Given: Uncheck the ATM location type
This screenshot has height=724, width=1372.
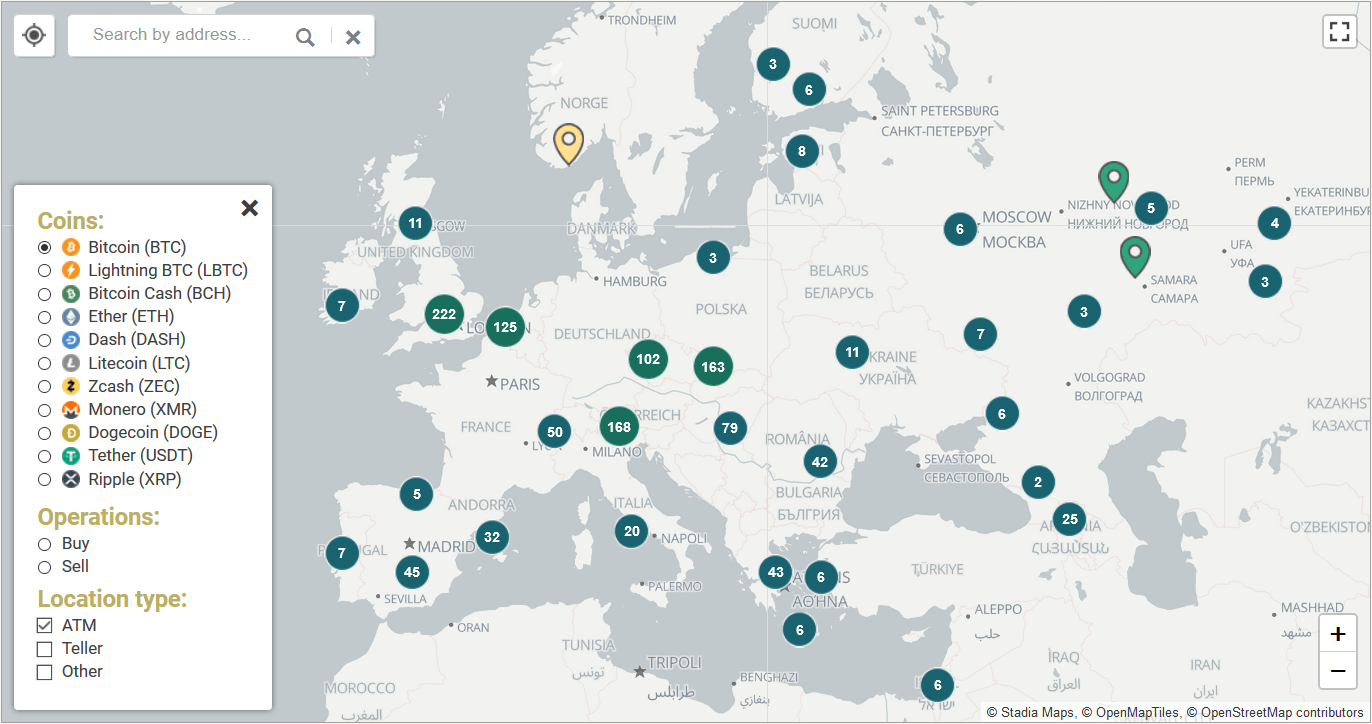Looking at the screenshot, I should click(x=44, y=625).
